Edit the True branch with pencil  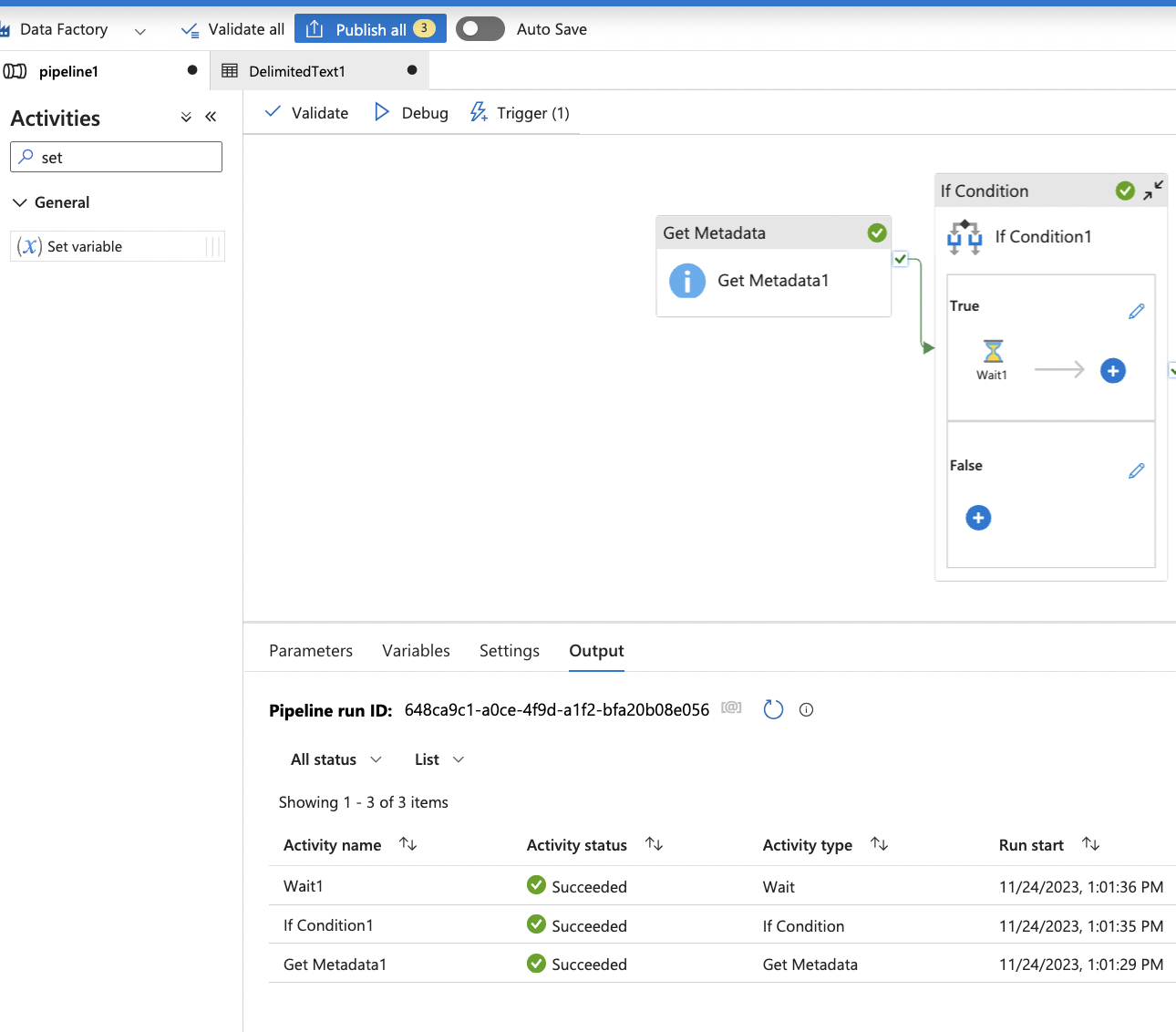click(1136, 312)
